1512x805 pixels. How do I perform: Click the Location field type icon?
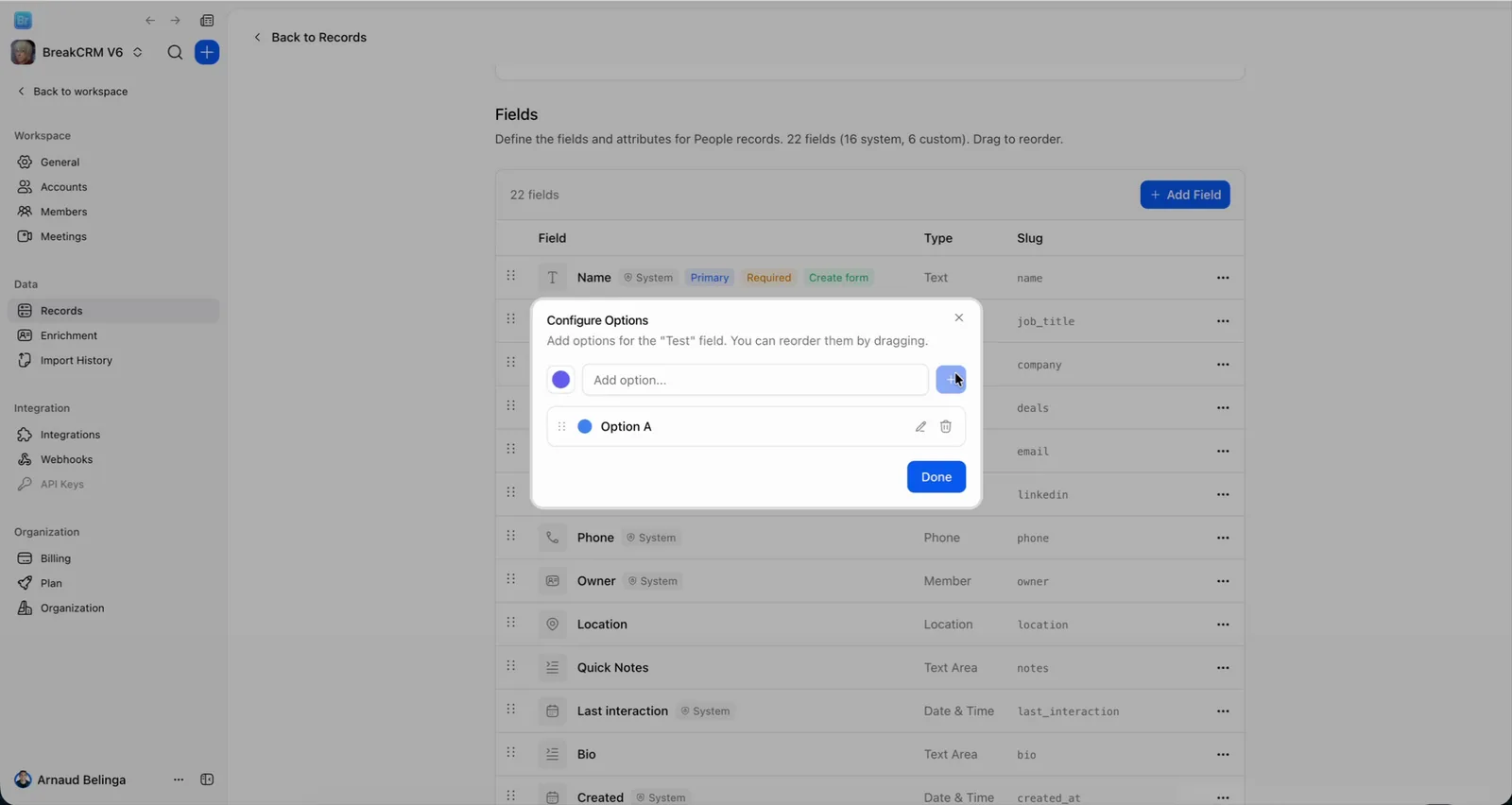[x=553, y=625]
